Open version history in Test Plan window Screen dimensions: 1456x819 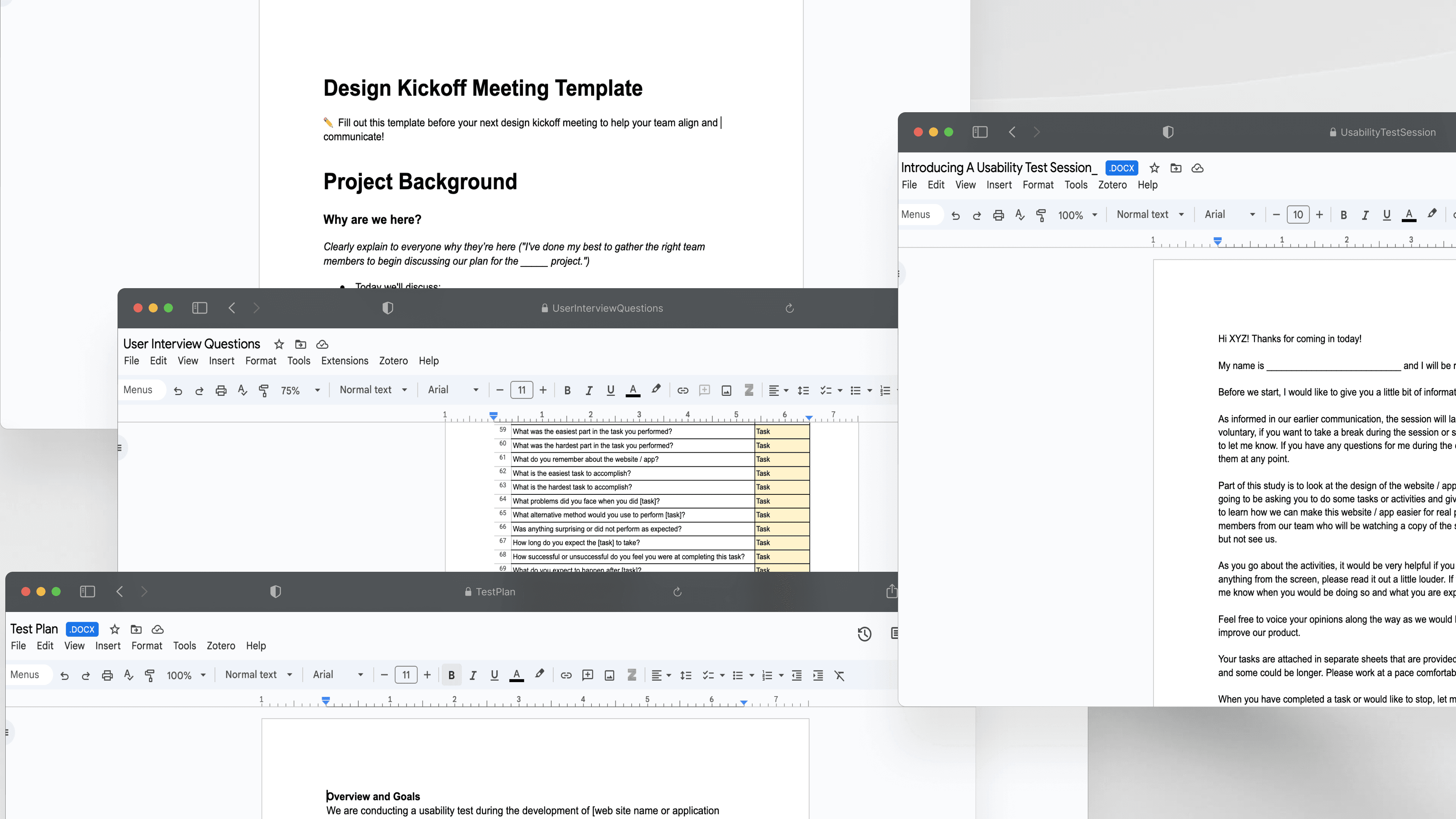pos(864,634)
